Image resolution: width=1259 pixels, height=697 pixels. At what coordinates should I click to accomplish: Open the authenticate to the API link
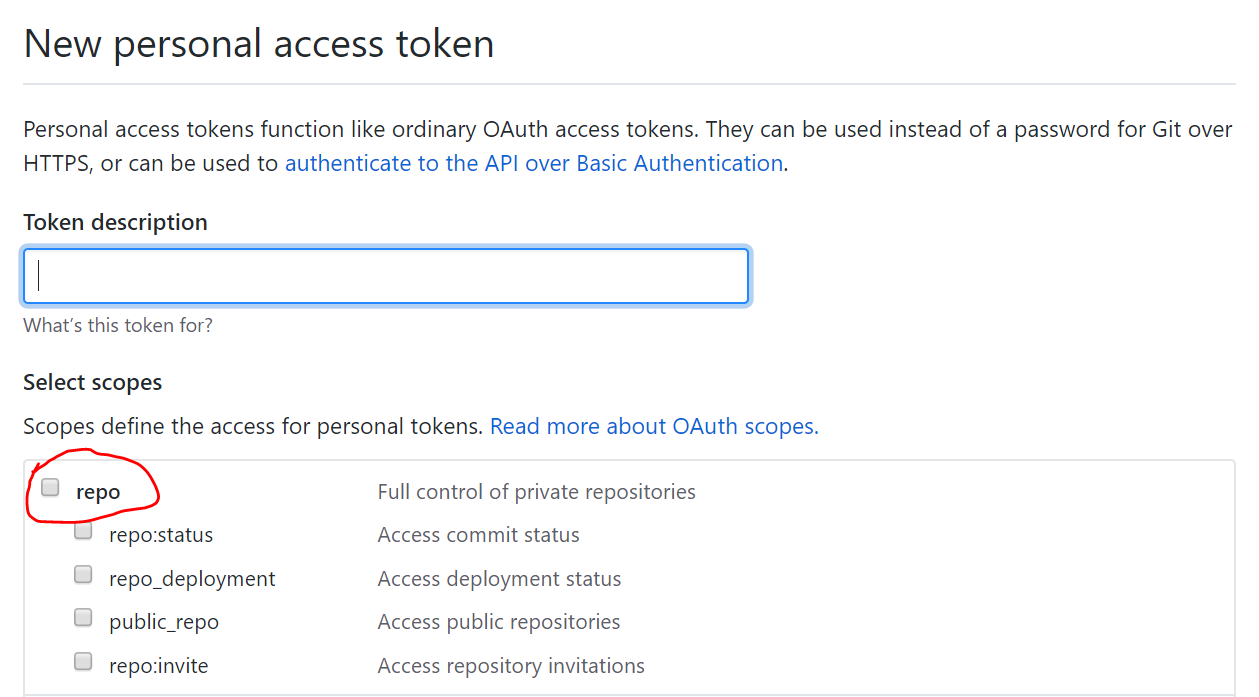point(533,163)
